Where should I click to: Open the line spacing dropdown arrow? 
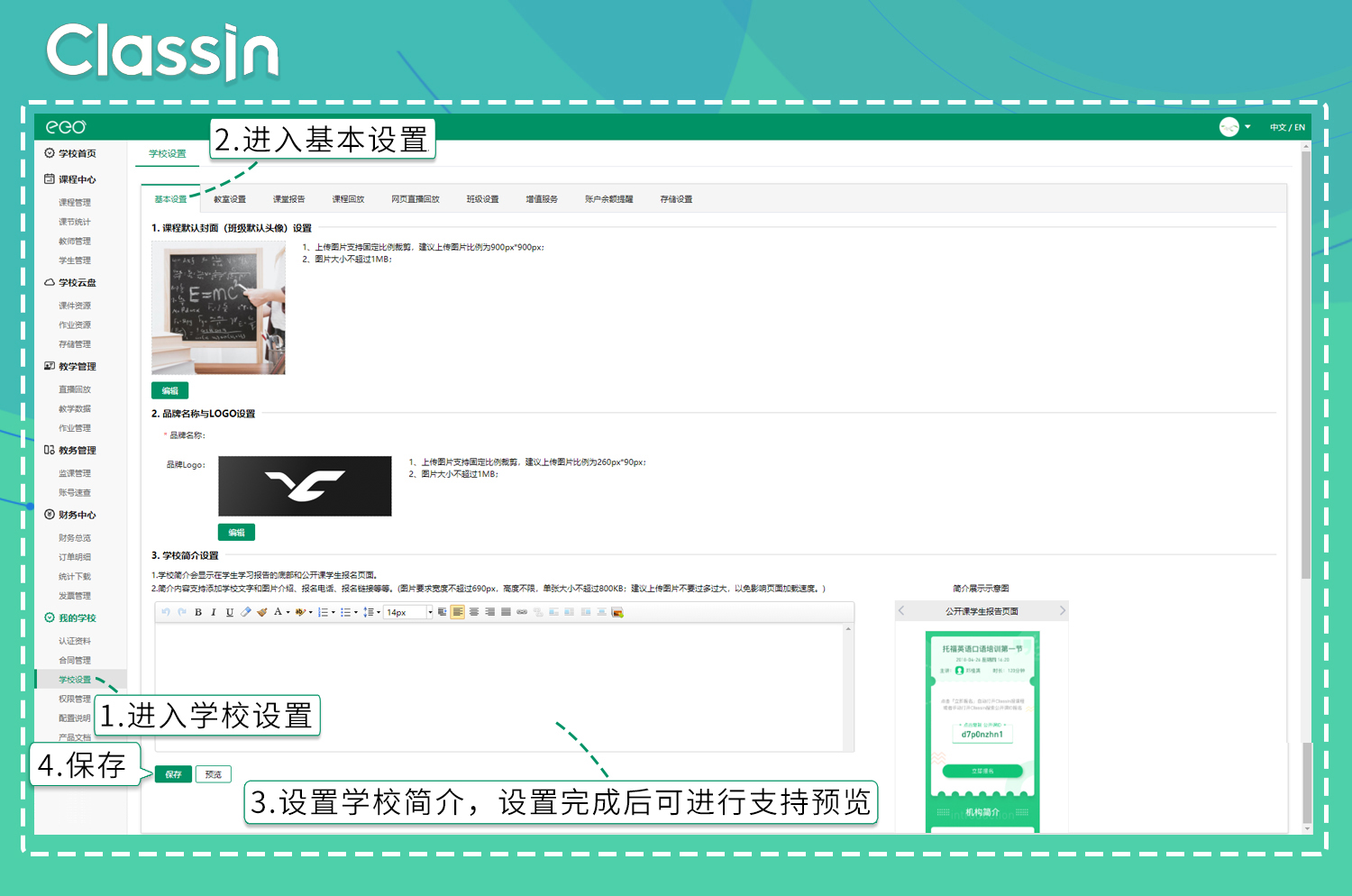379,613
